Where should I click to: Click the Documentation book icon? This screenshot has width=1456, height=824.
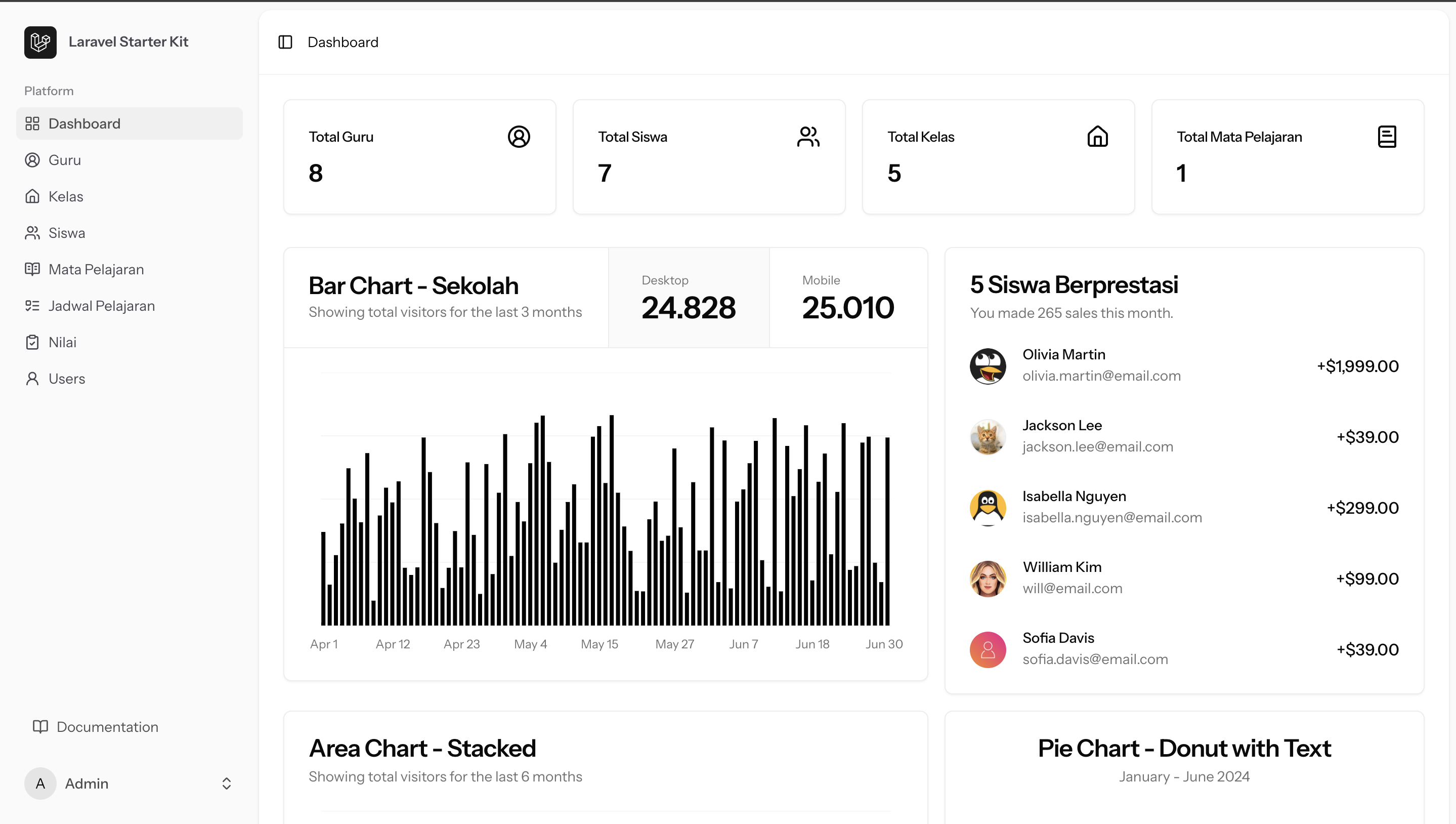40,727
